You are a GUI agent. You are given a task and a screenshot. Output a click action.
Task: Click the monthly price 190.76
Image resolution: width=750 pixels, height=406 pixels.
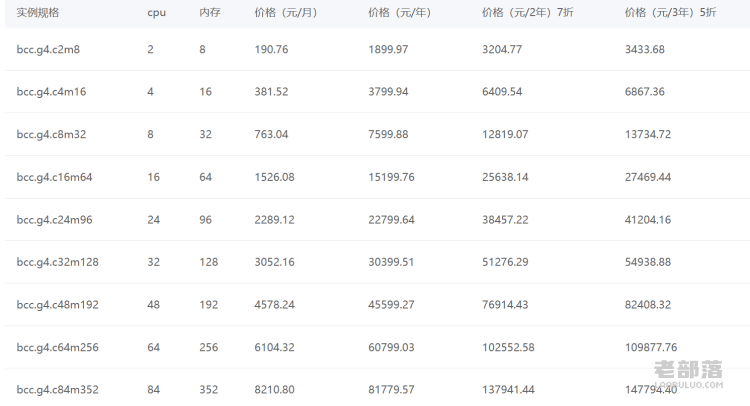coord(271,49)
